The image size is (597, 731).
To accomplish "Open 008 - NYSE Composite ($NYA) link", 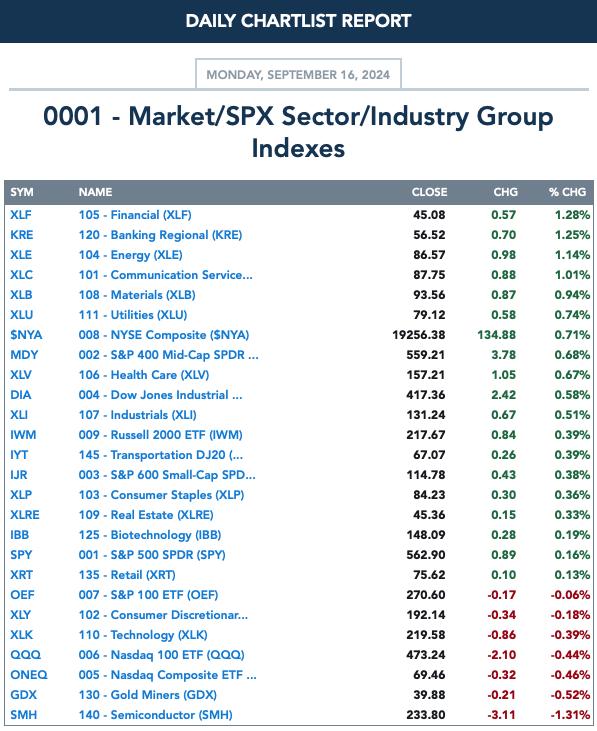I will click(x=164, y=335).
